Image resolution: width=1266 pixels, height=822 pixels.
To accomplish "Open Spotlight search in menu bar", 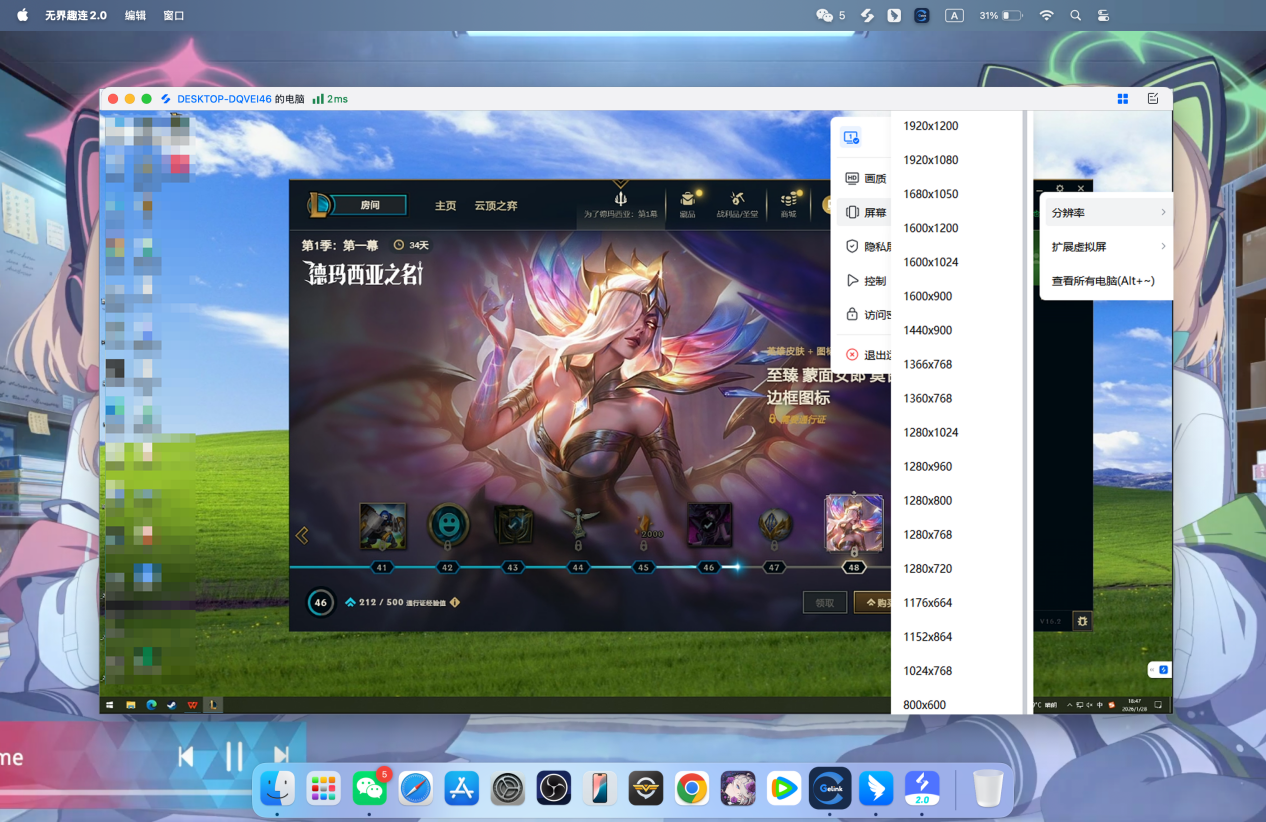I will (x=1076, y=16).
